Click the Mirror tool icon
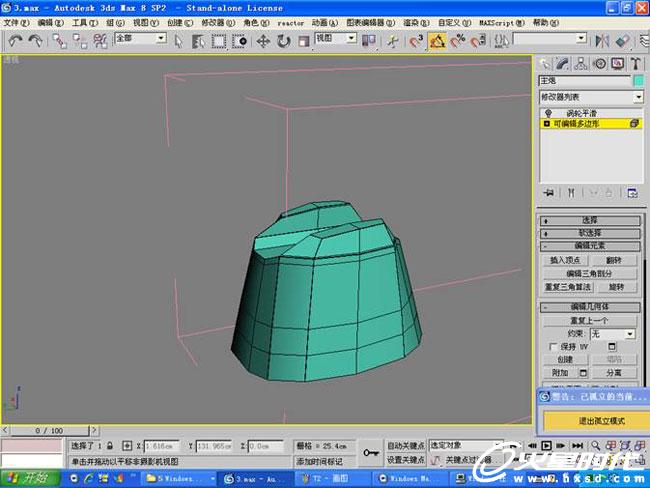650x488 pixels. [602, 41]
